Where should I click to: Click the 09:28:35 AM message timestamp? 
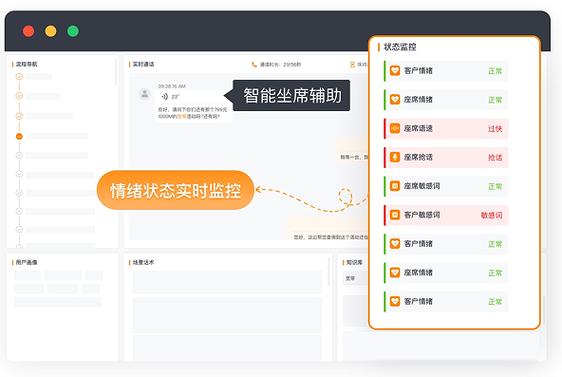172,86
